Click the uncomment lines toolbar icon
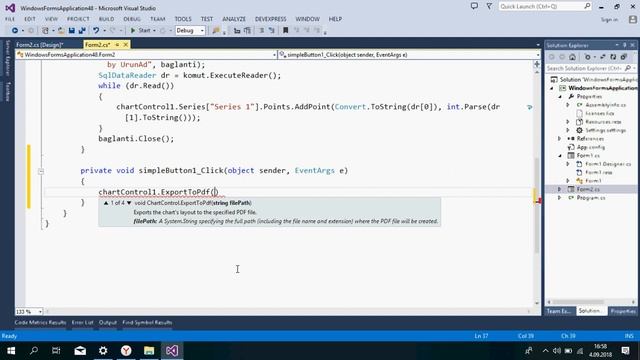Image resolution: width=640 pixels, height=360 pixels. [x=271, y=31]
